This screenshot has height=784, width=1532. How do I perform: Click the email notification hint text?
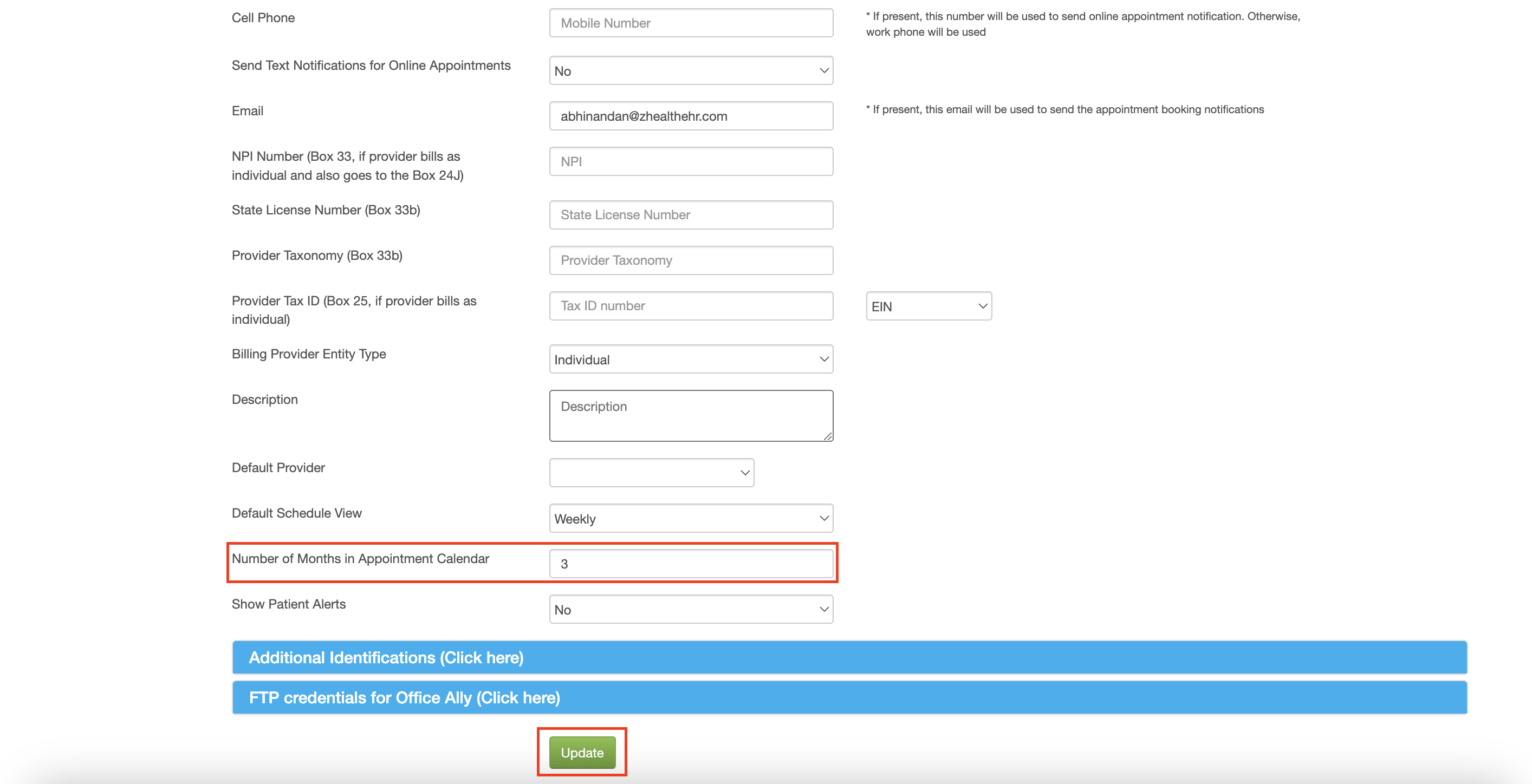[x=1064, y=109]
